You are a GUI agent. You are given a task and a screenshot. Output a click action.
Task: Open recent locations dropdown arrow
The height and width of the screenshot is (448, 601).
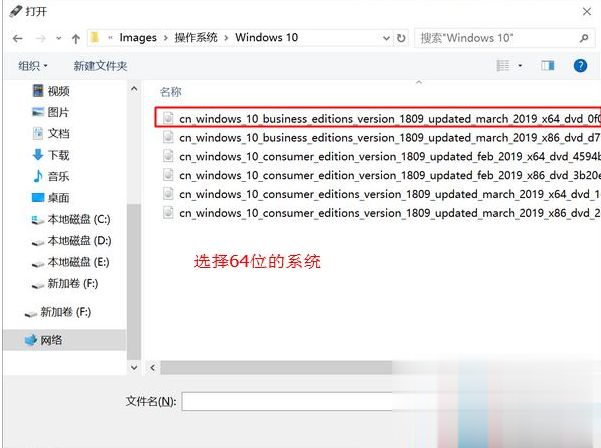59,38
